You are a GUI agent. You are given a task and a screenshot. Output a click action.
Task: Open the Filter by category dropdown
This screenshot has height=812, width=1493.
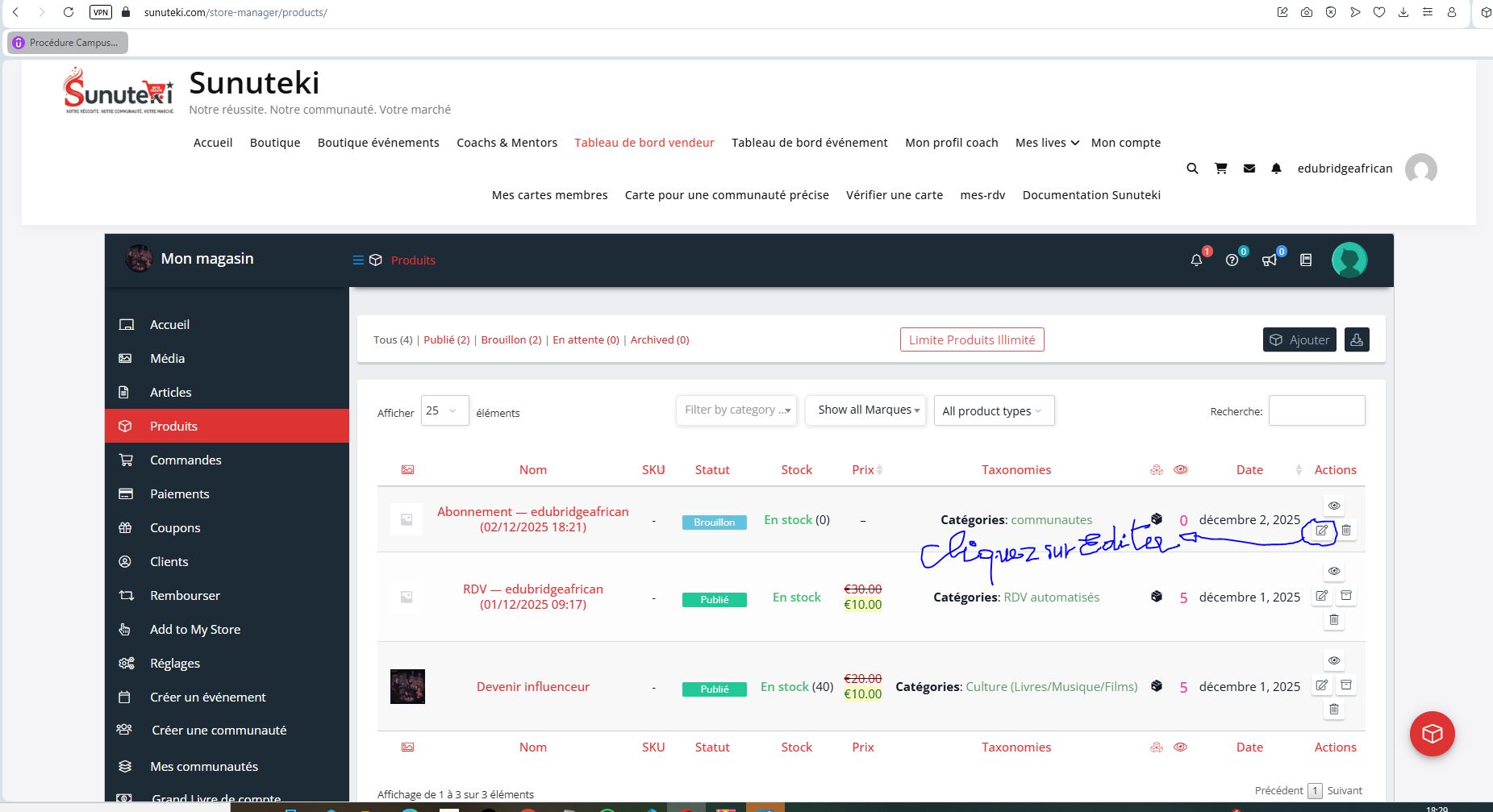point(736,410)
